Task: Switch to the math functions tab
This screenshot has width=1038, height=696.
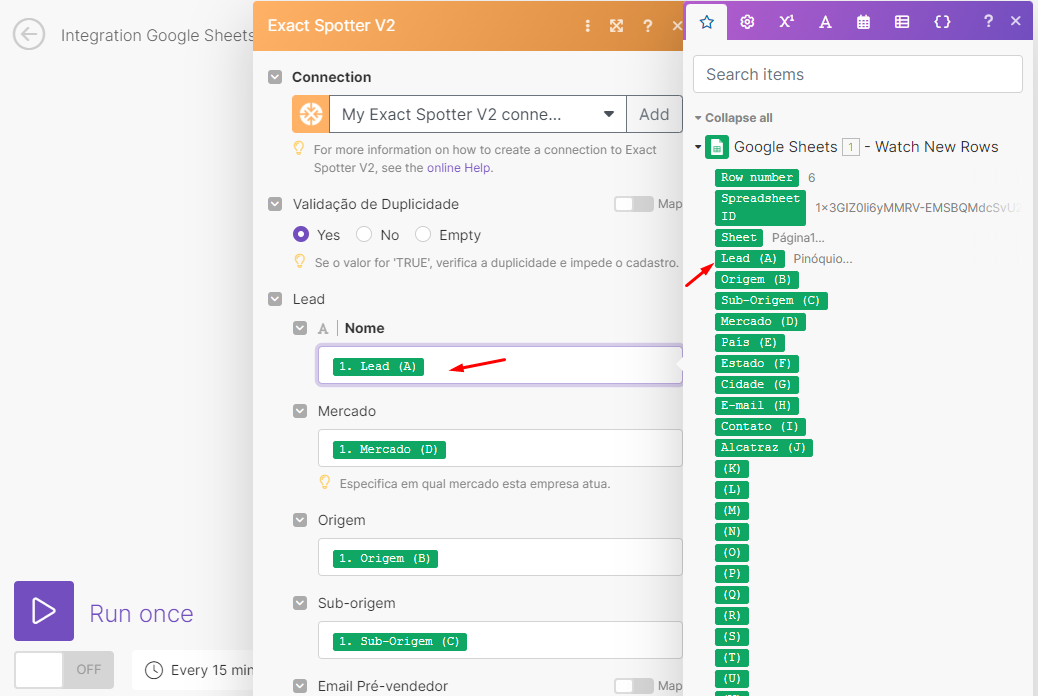Action: tap(786, 22)
